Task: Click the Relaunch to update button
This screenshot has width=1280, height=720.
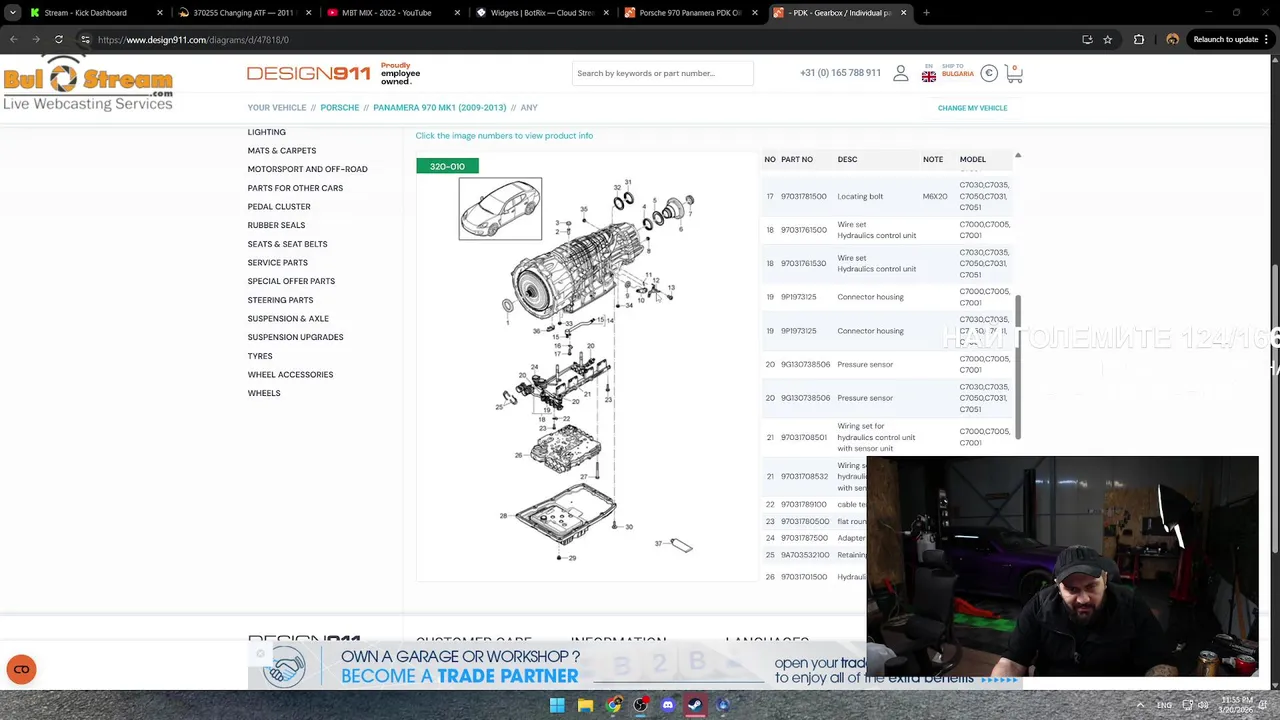Action: [1231, 39]
